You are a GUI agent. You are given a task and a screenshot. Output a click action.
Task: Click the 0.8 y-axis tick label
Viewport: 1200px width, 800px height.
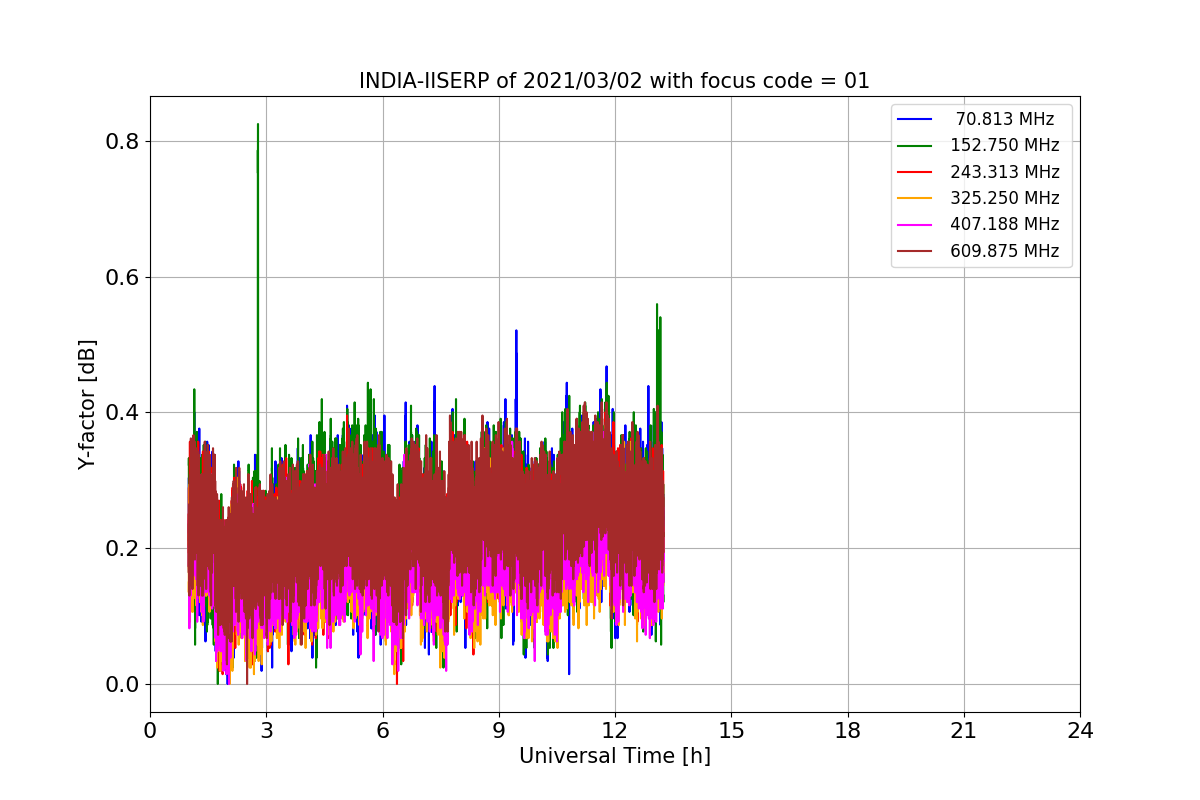click(x=122, y=141)
